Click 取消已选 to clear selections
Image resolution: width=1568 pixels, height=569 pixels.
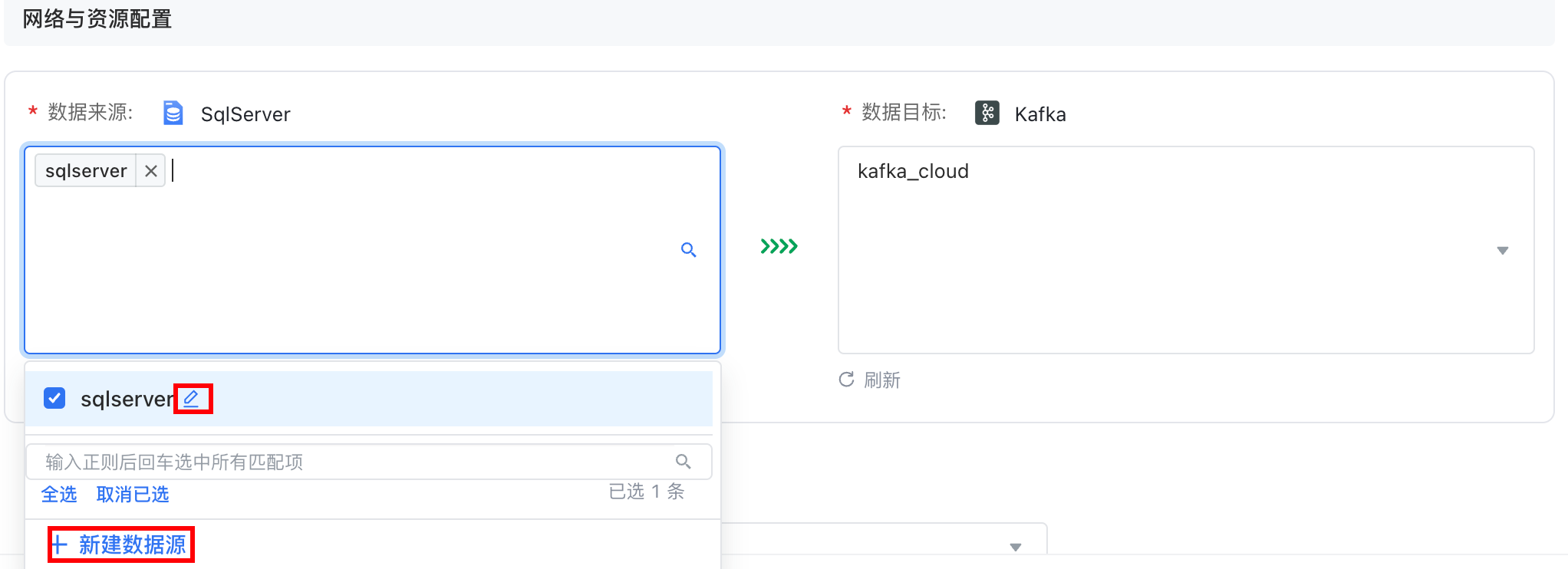point(133,495)
